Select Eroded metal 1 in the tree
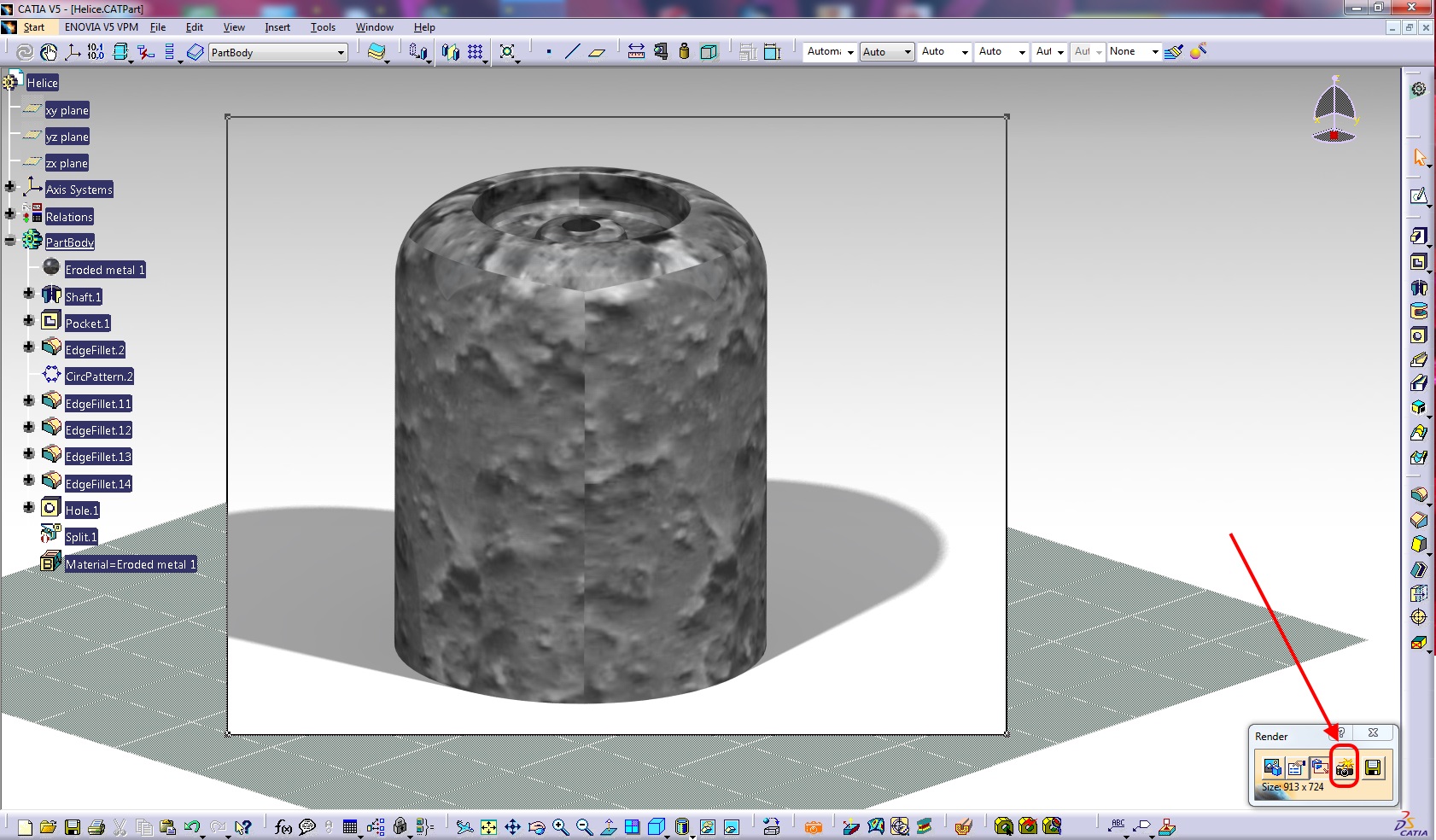1436x840 pixels. pyautogui.click(x=105, y=270)
